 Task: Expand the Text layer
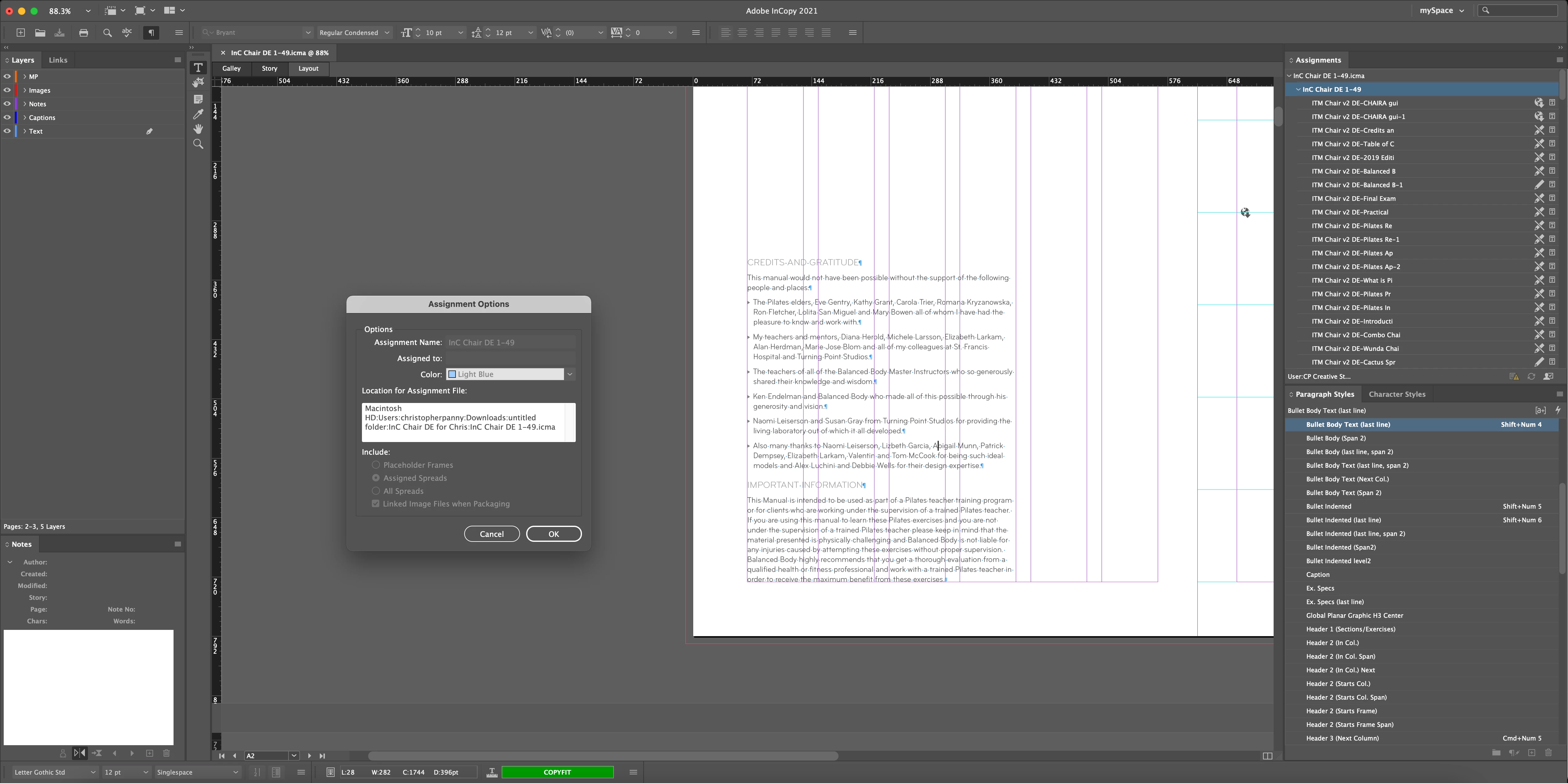click(24, 131)
